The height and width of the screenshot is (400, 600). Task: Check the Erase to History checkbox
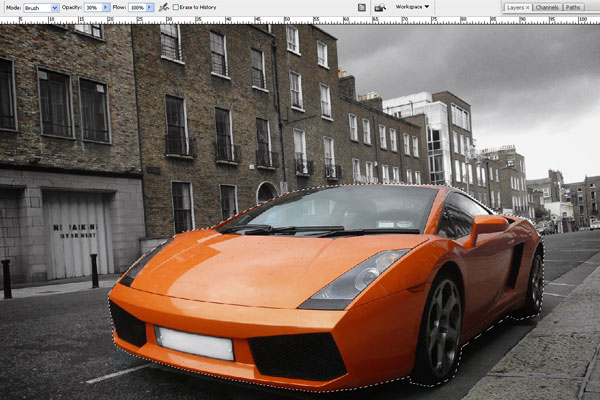[176, 7]
